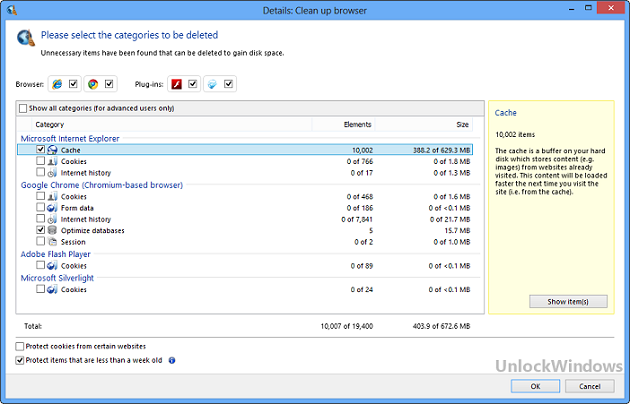Check Chrome Internet history checkbox
The image size is (630, 404).
(41, 218)
